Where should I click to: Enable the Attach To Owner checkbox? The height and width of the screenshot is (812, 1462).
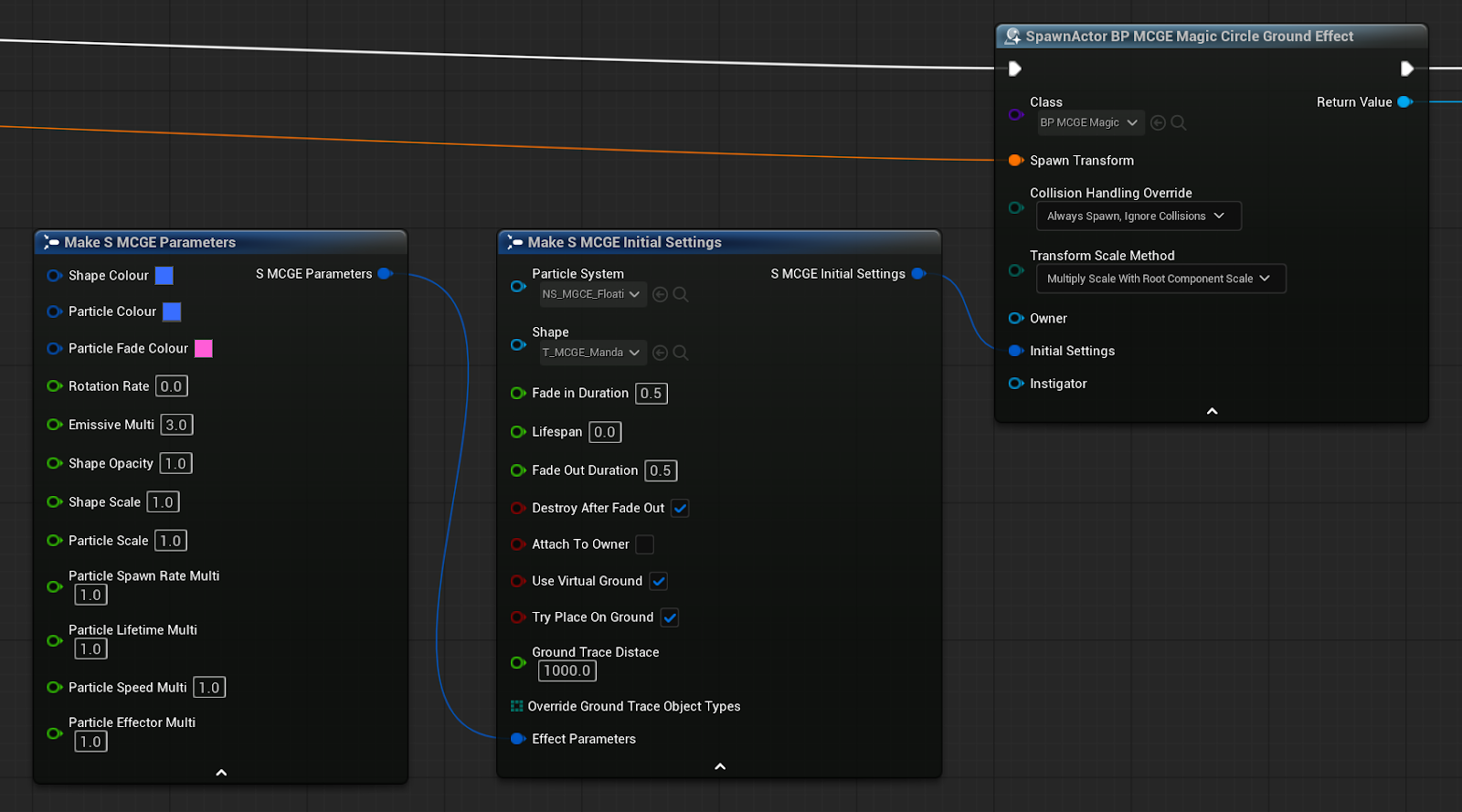coord(644,544)
